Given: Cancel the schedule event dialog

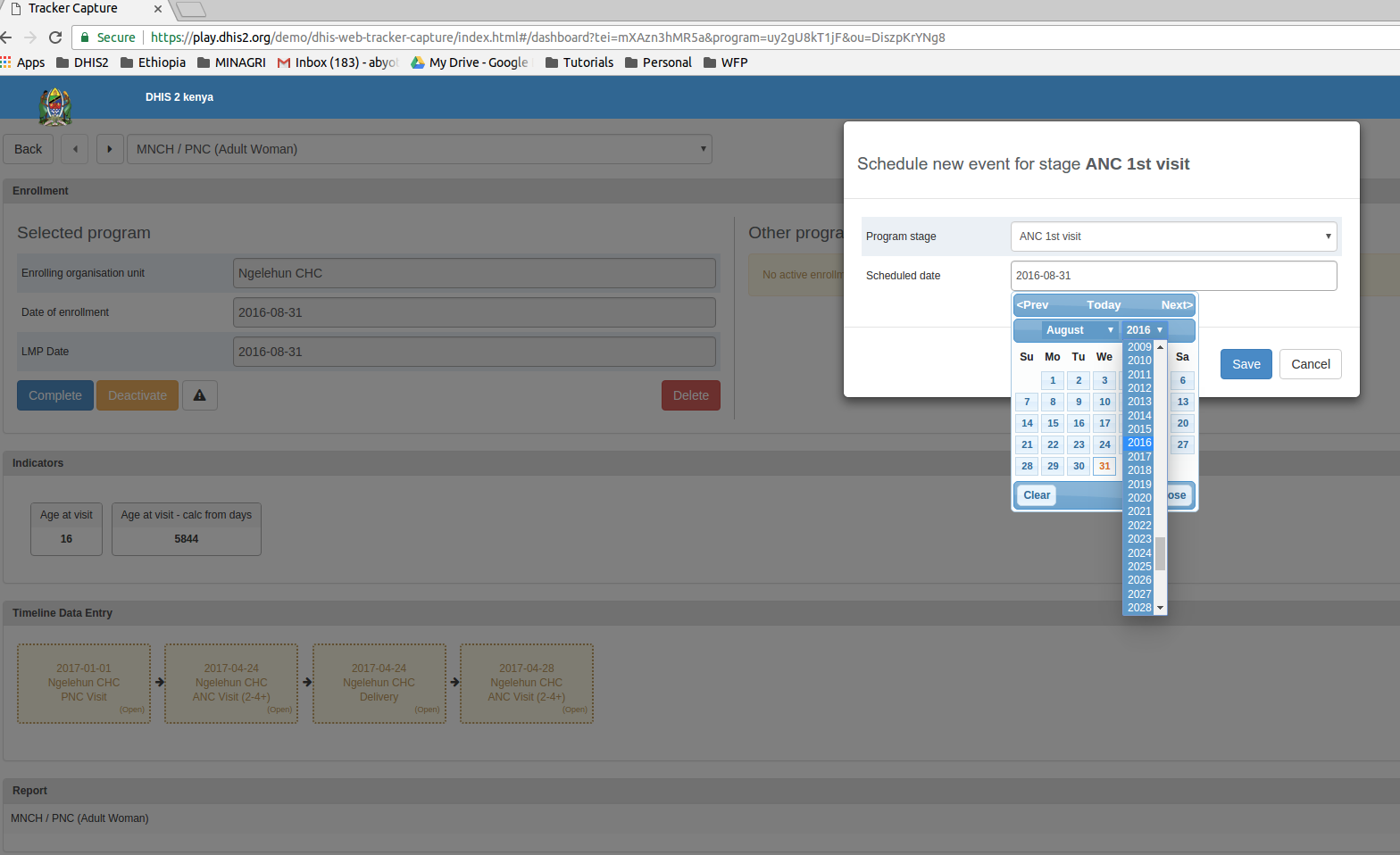Looking at the screenshot, I should tap(1310, 364).
